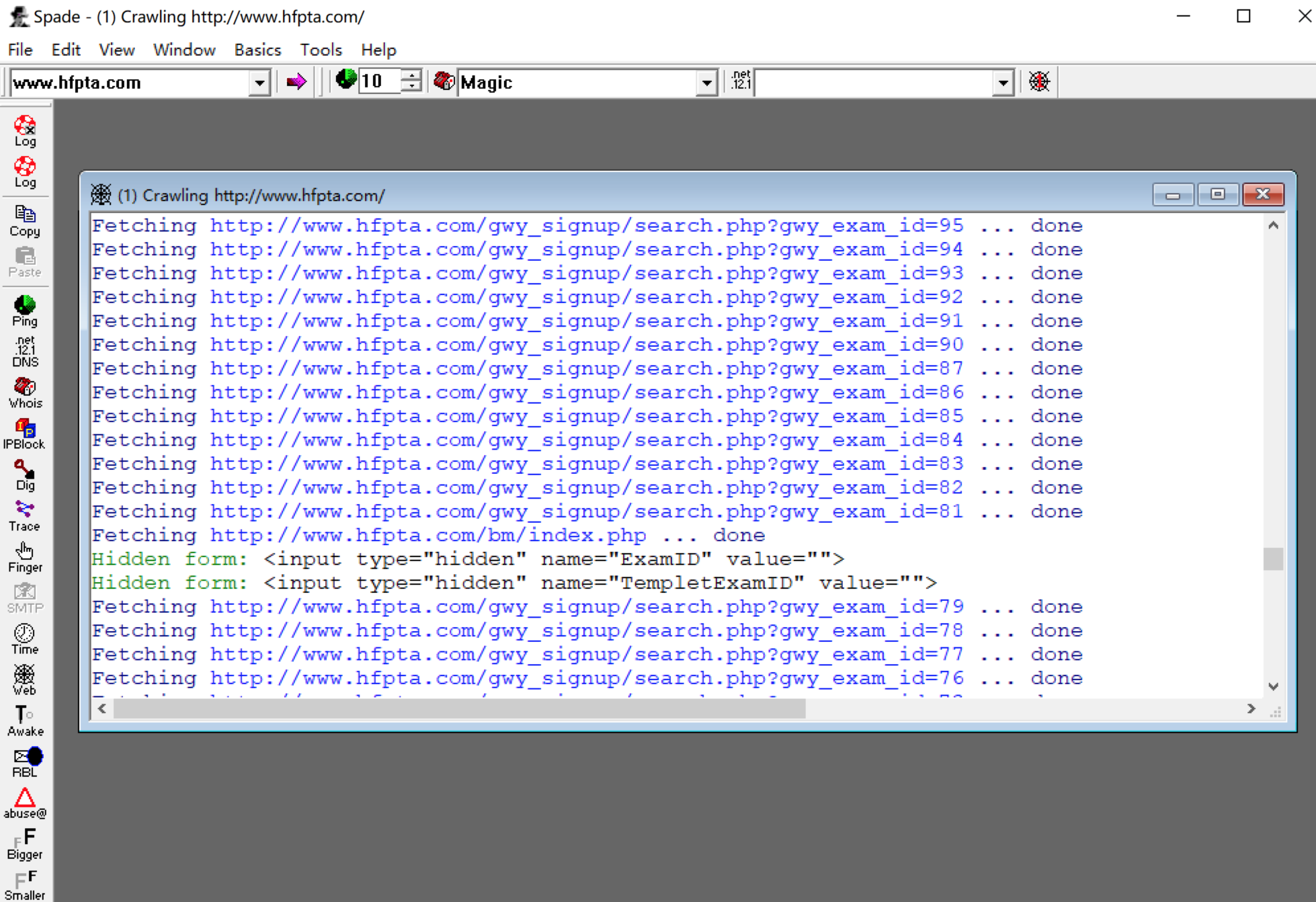
Task: Open the Tools menu
Action: [321, 50]
